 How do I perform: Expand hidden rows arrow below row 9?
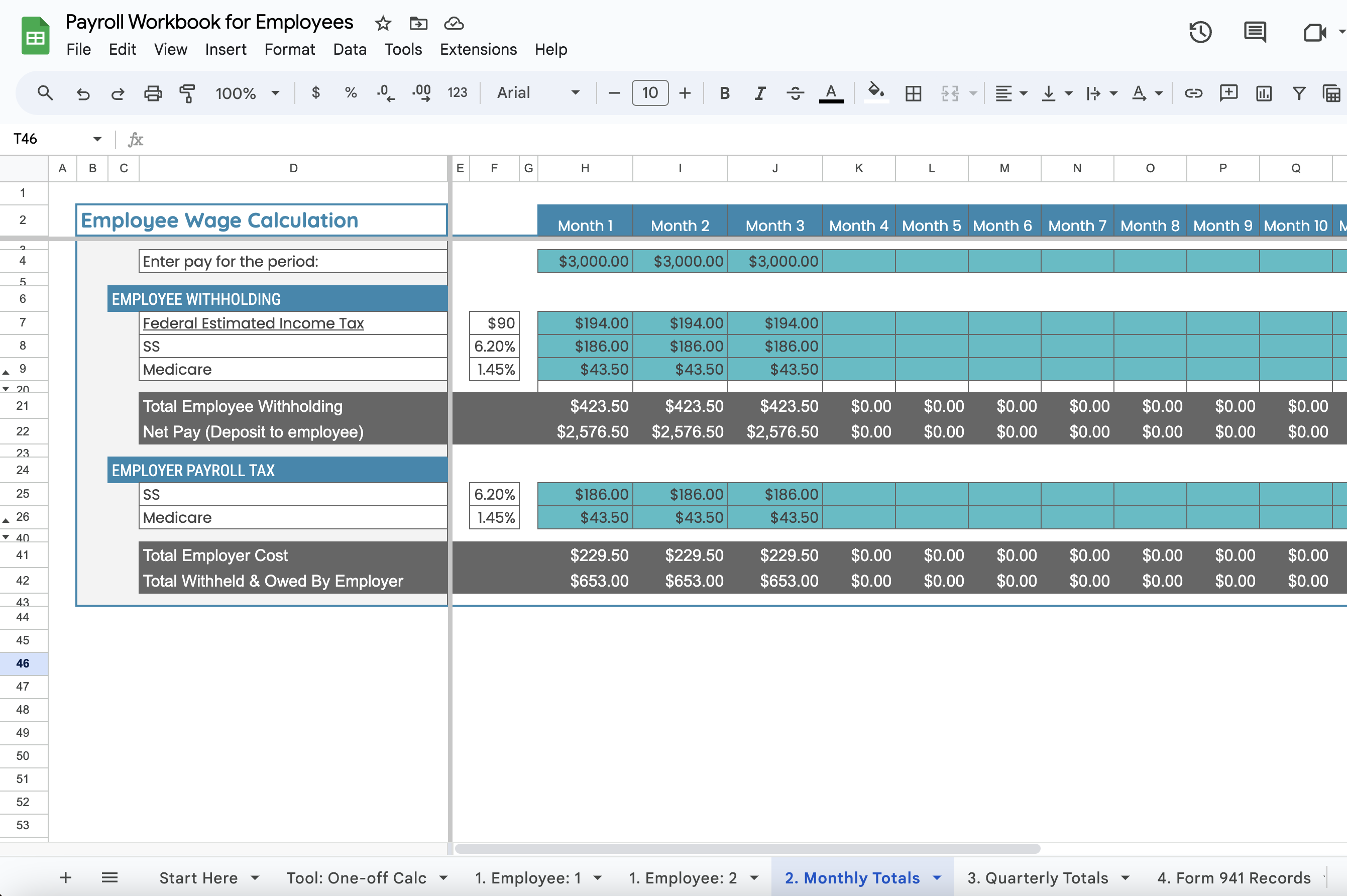pyautogui.click(x=7, y=389)
